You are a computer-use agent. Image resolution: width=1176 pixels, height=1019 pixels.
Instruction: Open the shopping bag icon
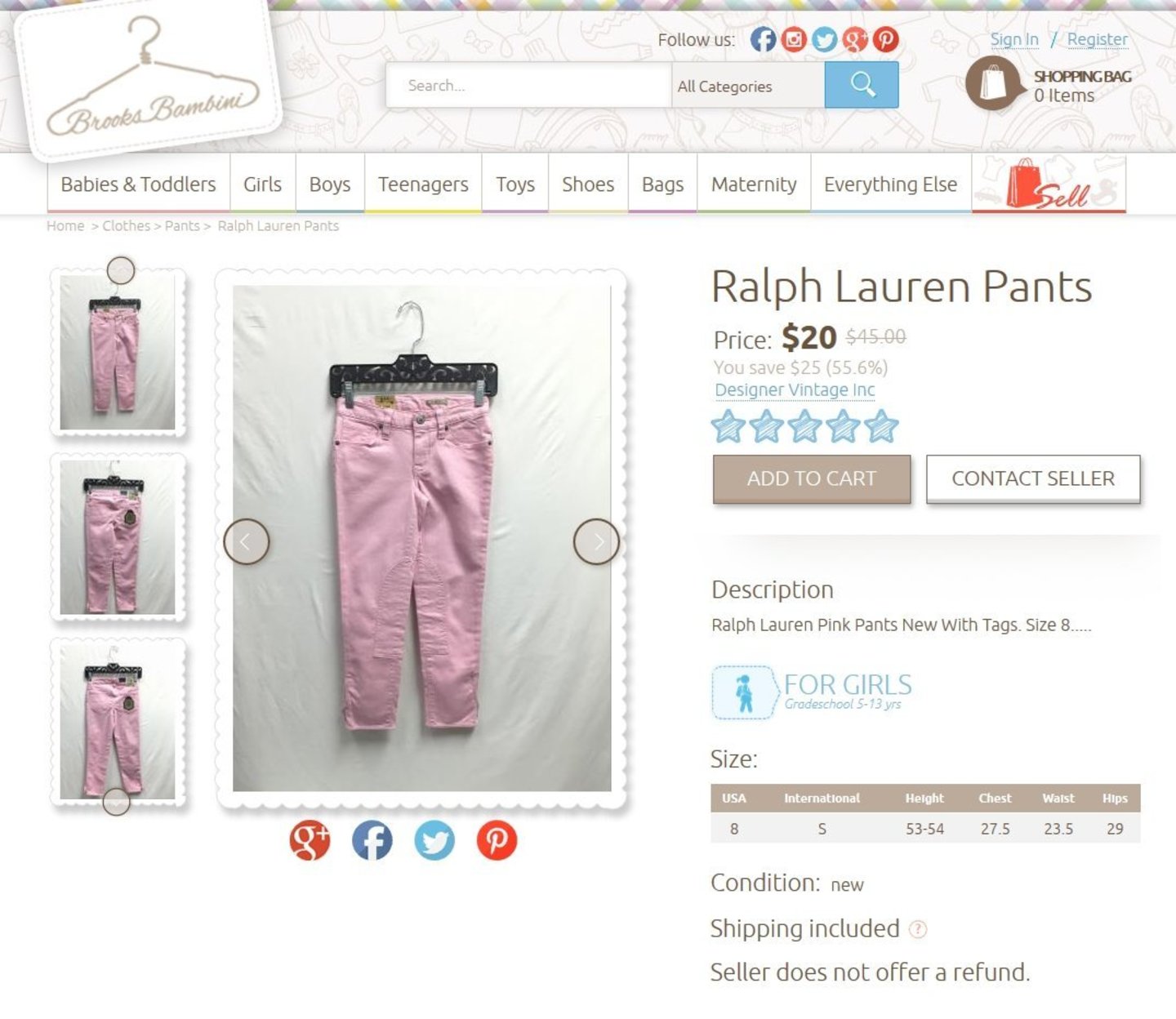pyautogui.click(x=993, y=83)
